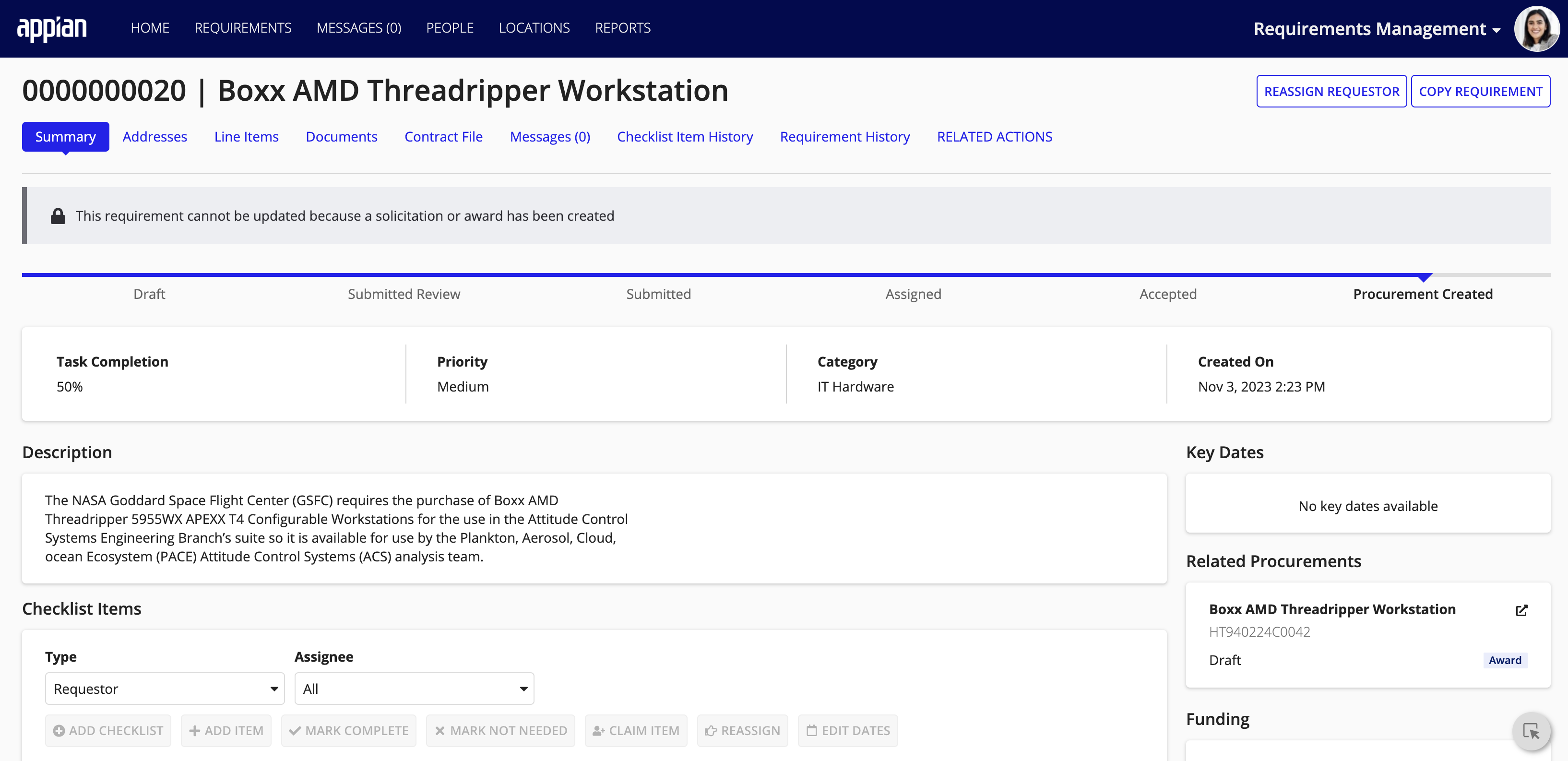Viewport: 1568px width, 761px height.
Task: Click the Checklist Items heading
Action: 82,609
